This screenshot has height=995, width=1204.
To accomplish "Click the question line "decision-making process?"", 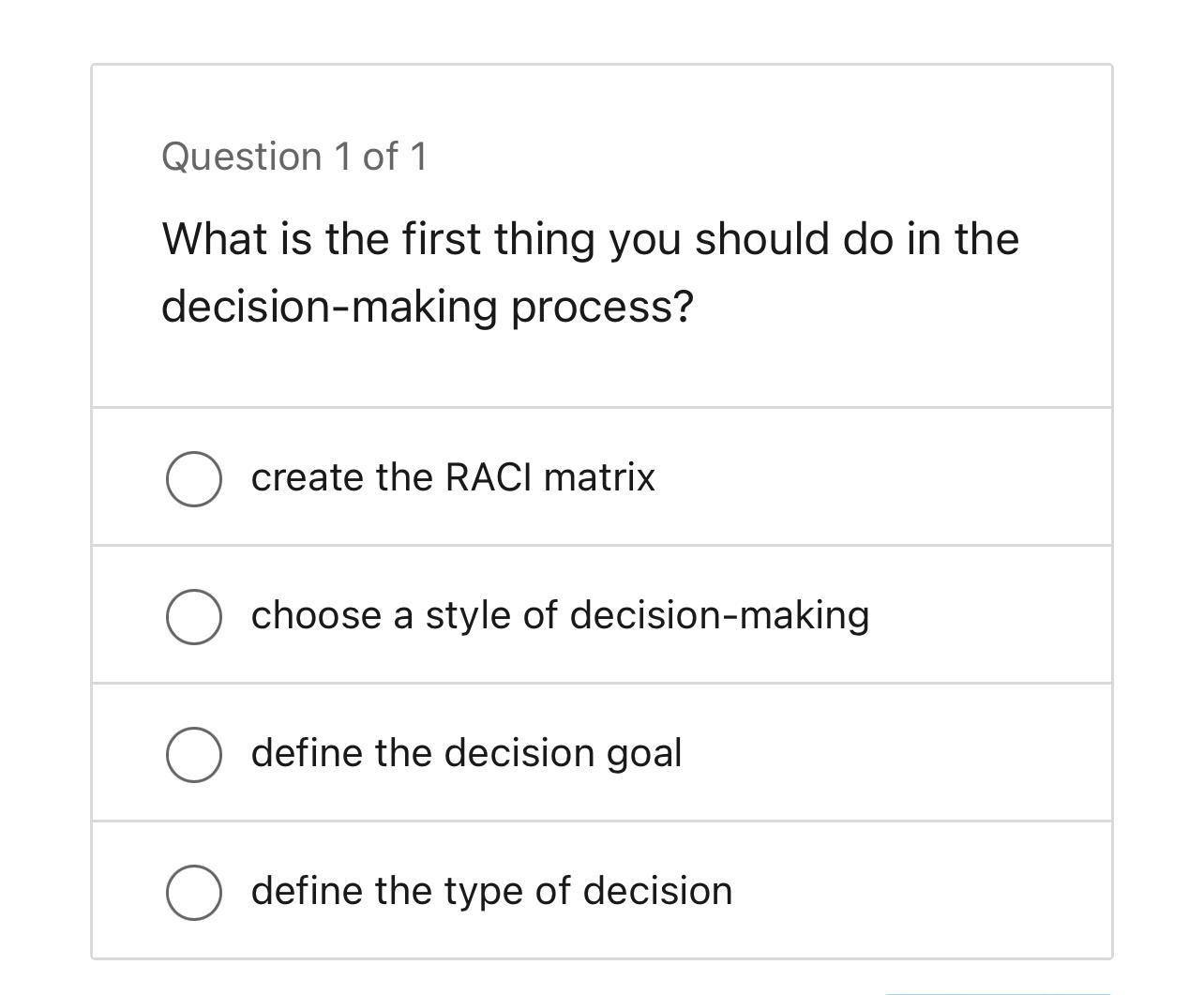I will coord(428,307).
